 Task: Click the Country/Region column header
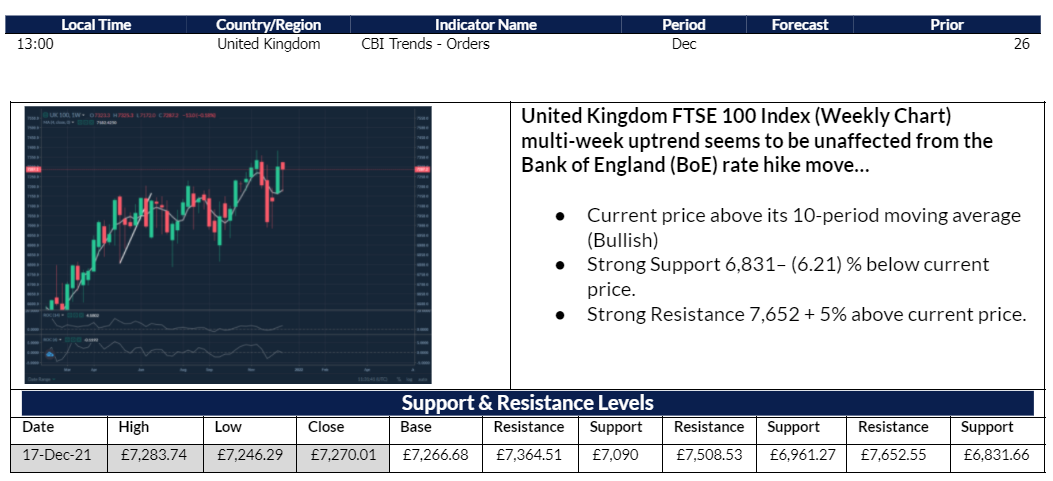(x=269, y=25)
